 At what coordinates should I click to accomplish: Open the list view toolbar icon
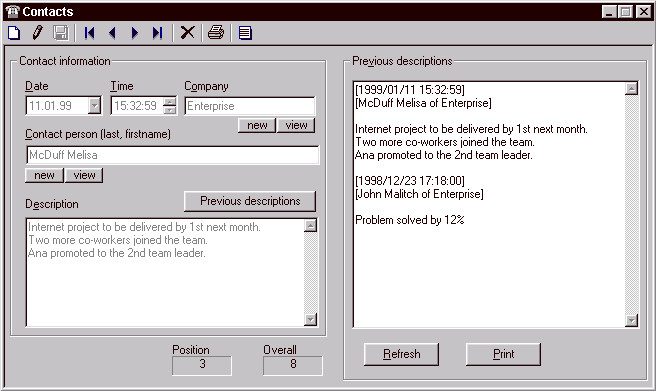click(x=245, y=33)
